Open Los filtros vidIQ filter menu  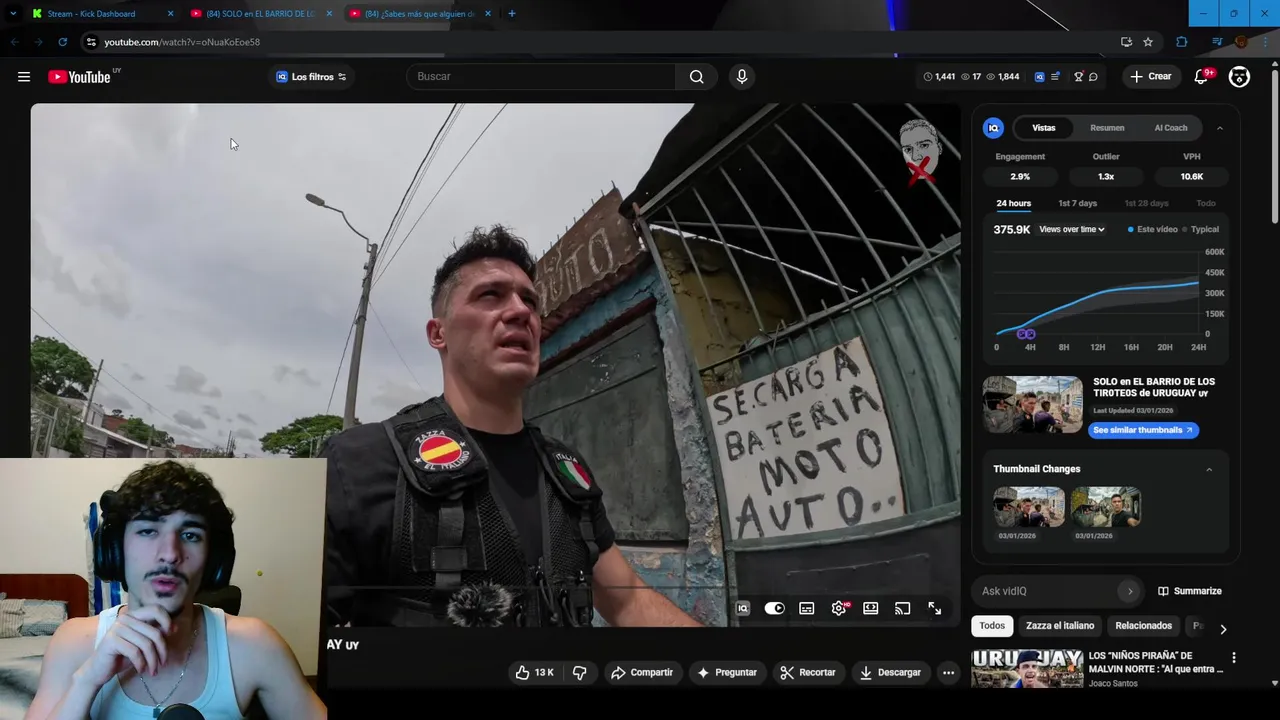tap(311, 77)
